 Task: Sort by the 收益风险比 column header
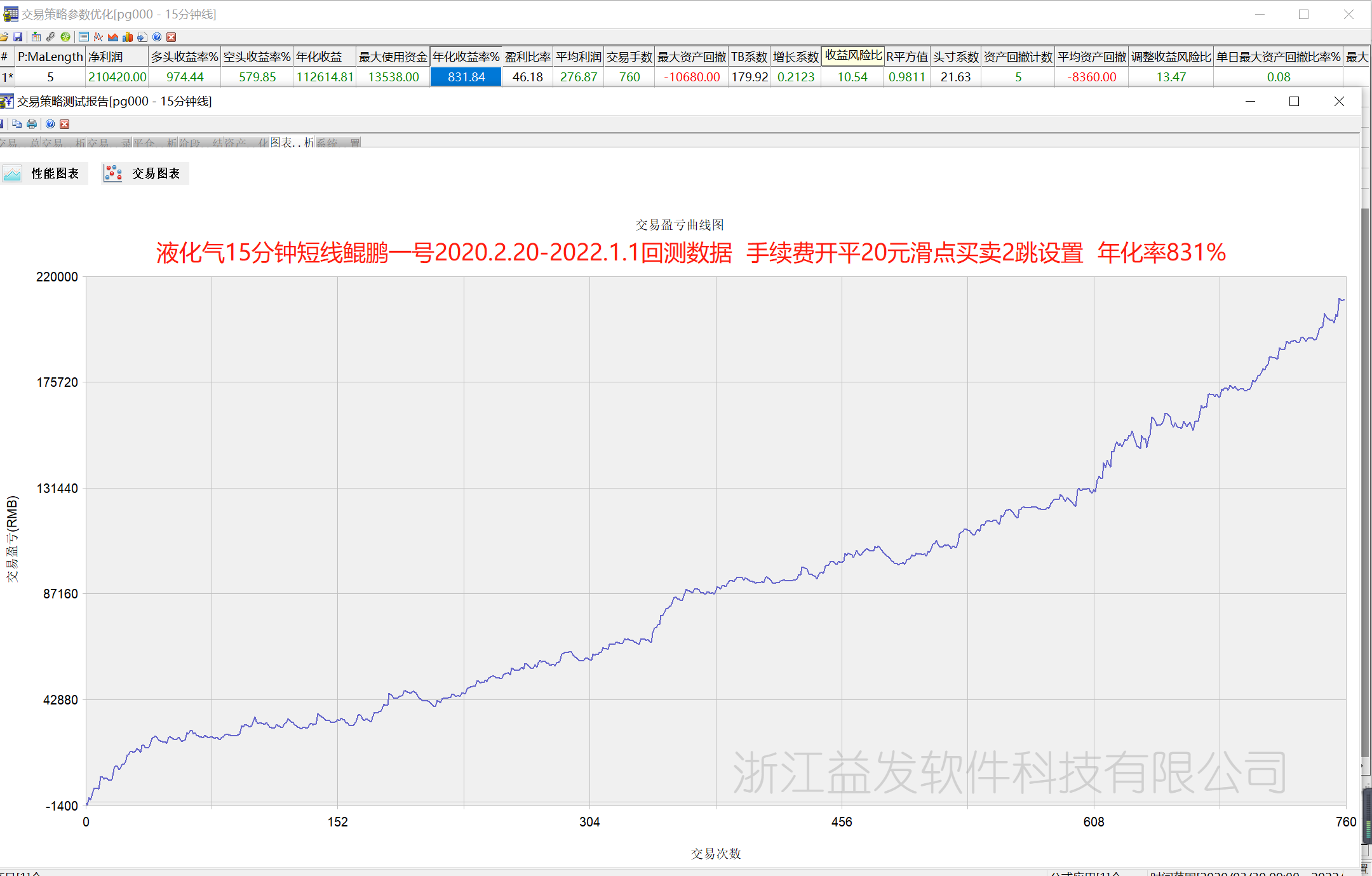click(x=852, y=56)
